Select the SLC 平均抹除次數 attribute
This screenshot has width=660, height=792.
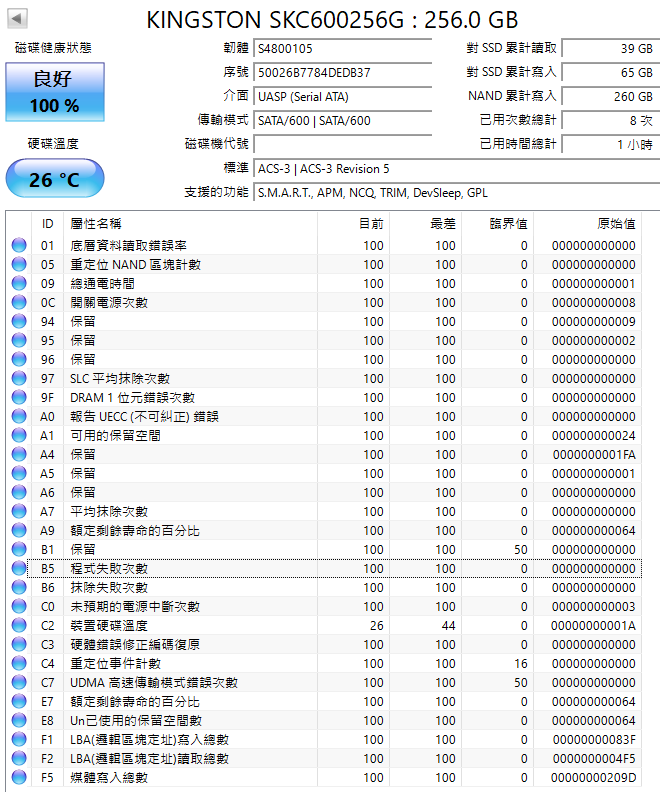[120, 379]
